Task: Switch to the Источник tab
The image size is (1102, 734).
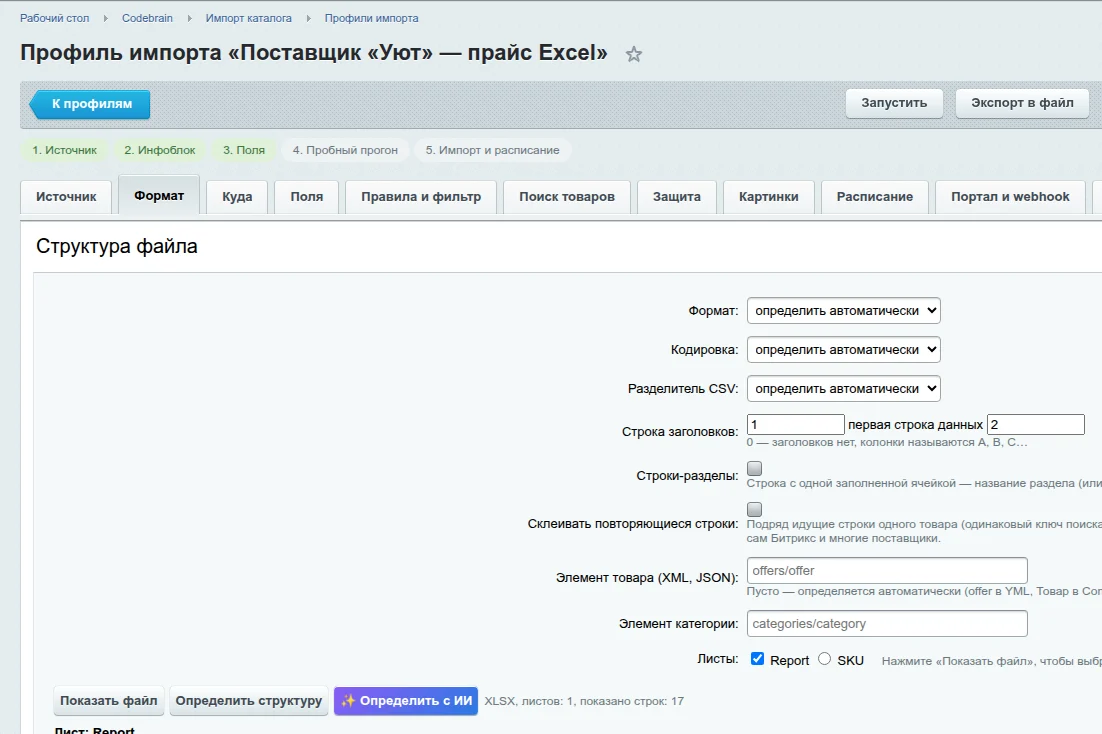Action: (66, 197)
